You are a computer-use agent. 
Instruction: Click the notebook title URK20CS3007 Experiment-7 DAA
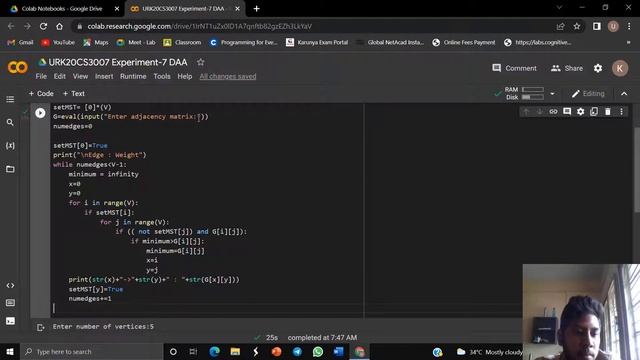[x=118, y=62]
